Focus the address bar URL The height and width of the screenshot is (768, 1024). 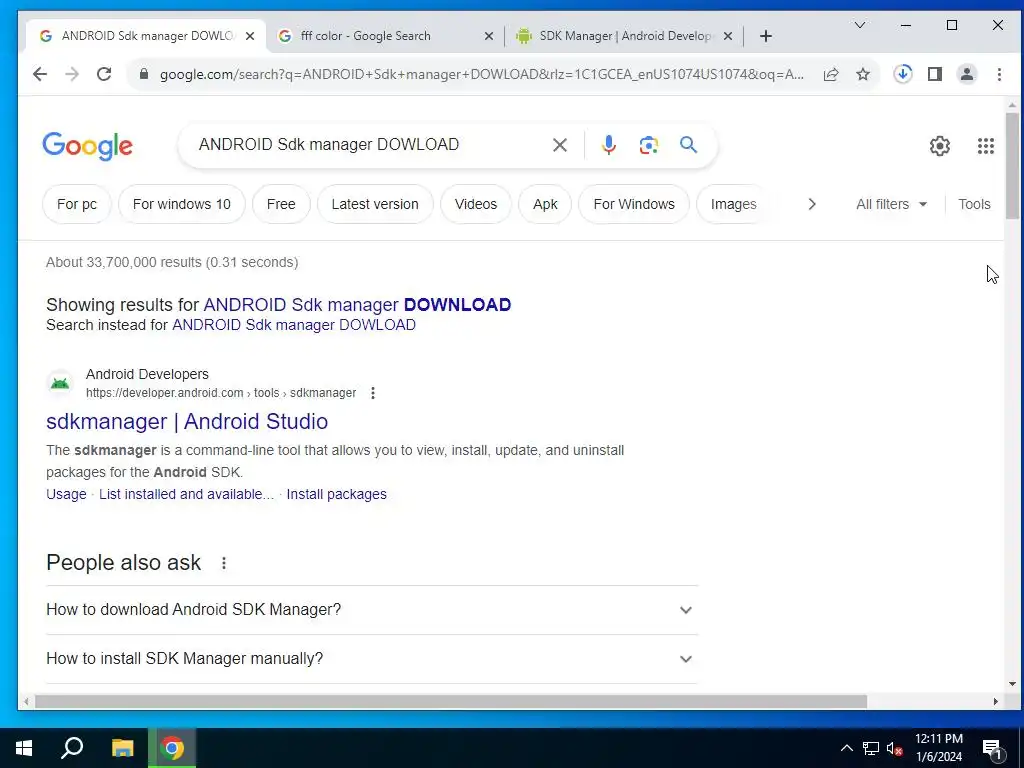click(482, 74)
